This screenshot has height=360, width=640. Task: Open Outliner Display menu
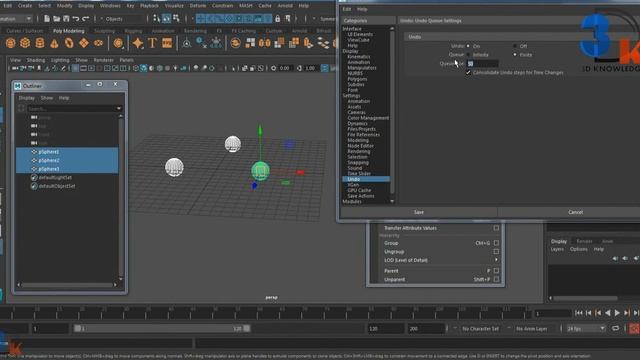pyautogui.click(x=27, y=98)
